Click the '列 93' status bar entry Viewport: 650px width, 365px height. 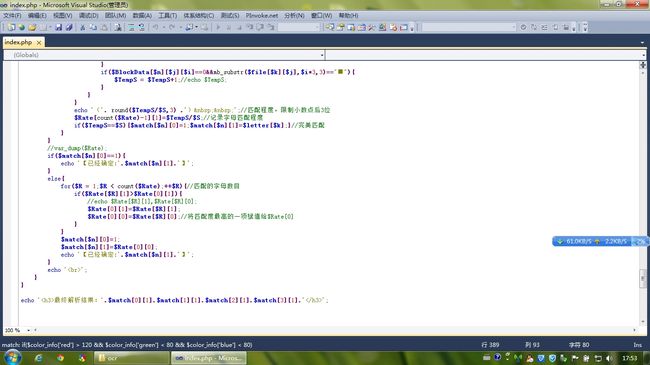click(x=532, y=345)
